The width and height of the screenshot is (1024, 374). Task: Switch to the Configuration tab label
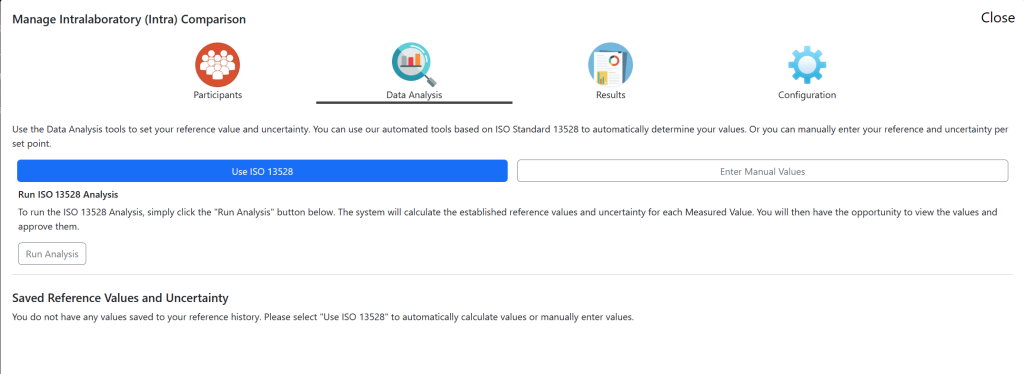(x=807, y=95)
